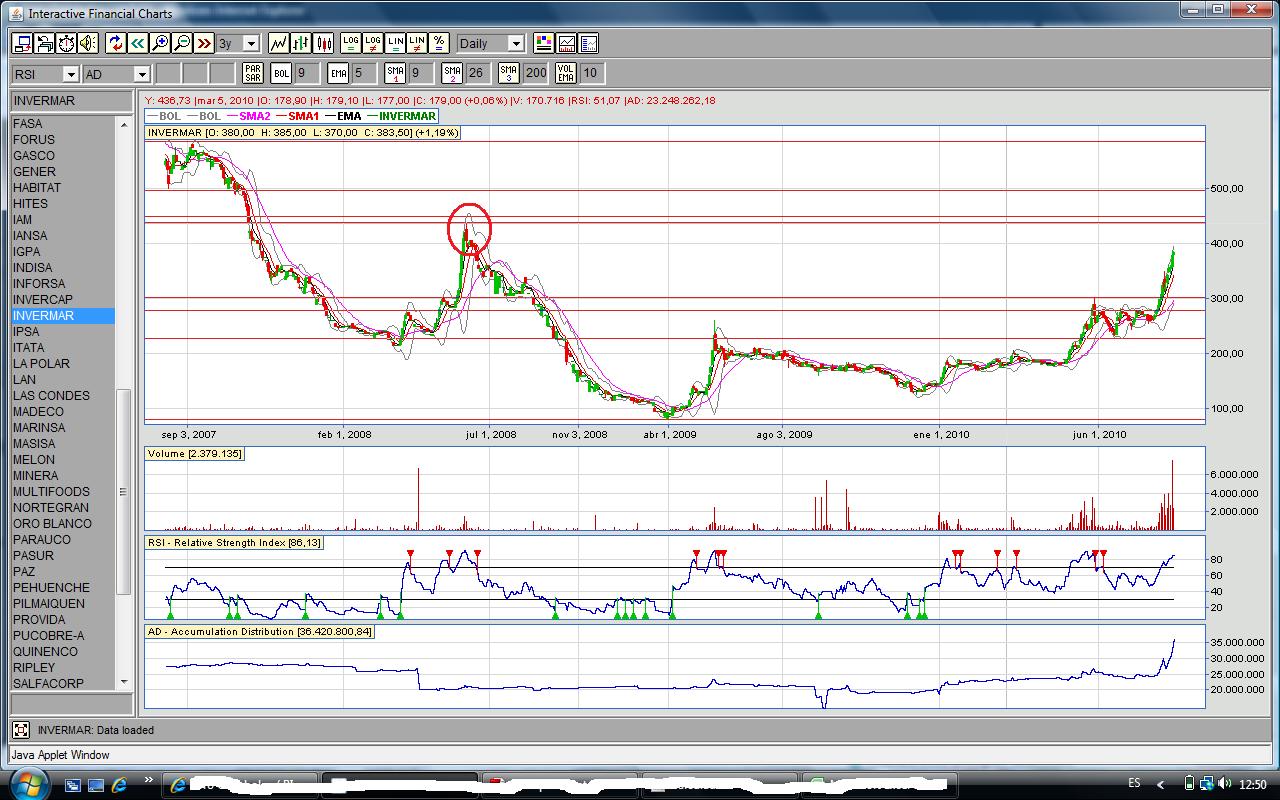
Task: Select the line chart style icon
Action: point(278,43)
